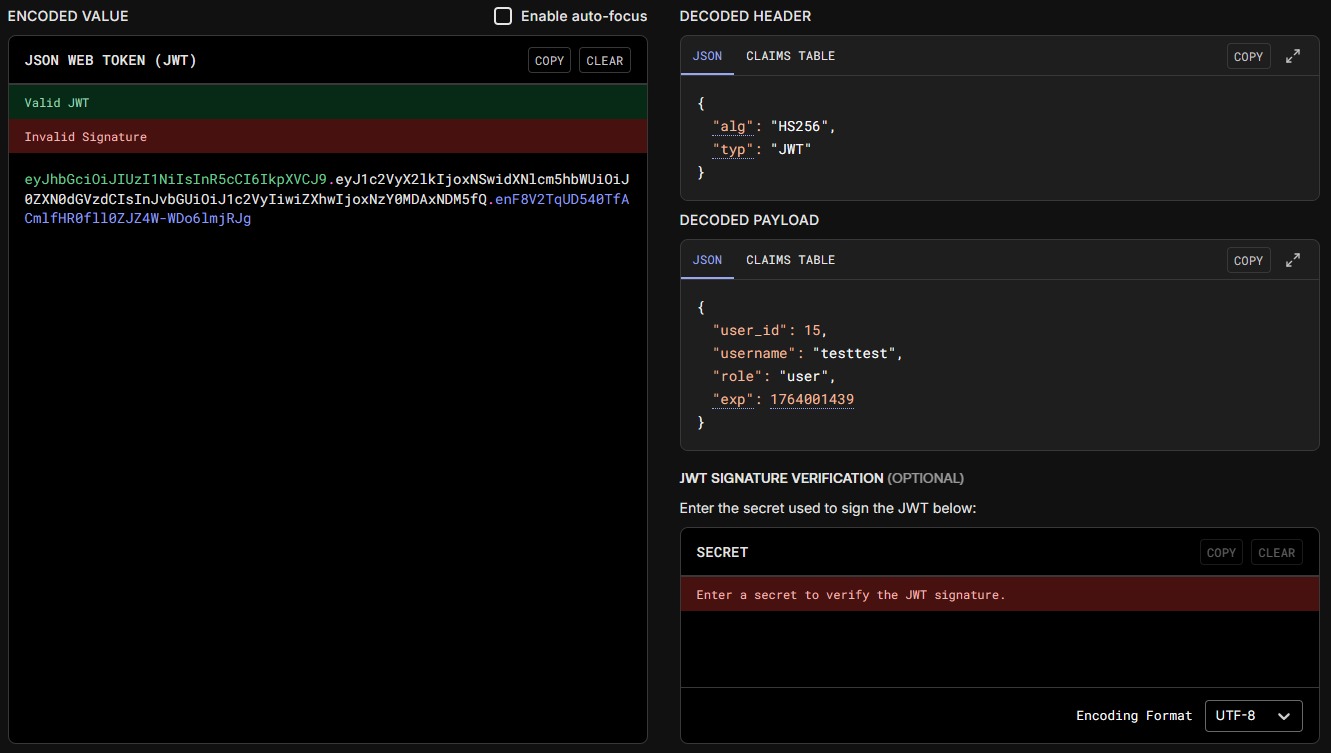Select the JSON tab in Decoded Header

pos(707,56)
